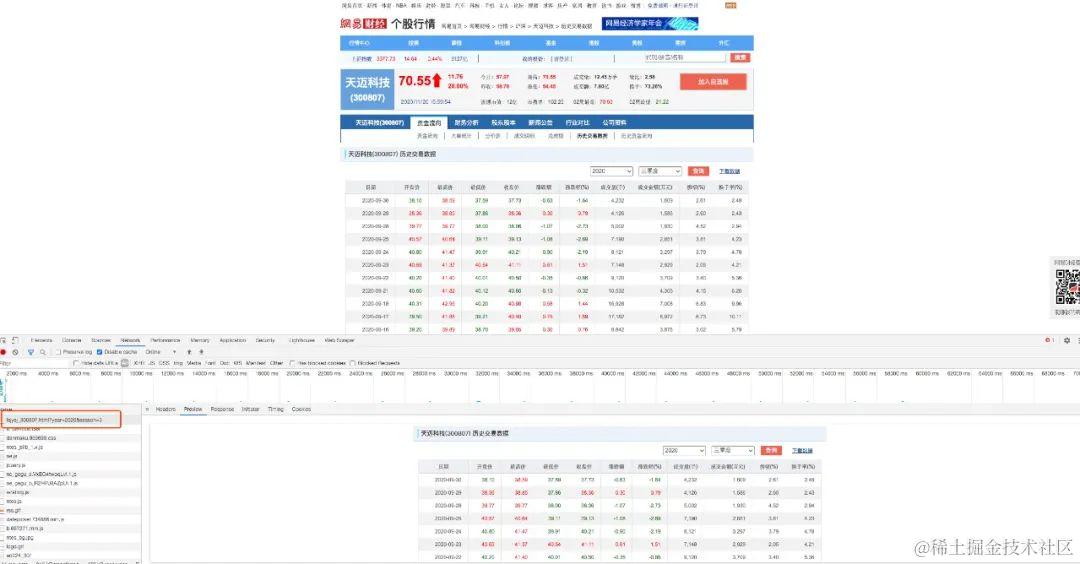The image size is (1080, 564).
Task: Switch to the Console DevTools tab
Action: pos(72,340)
